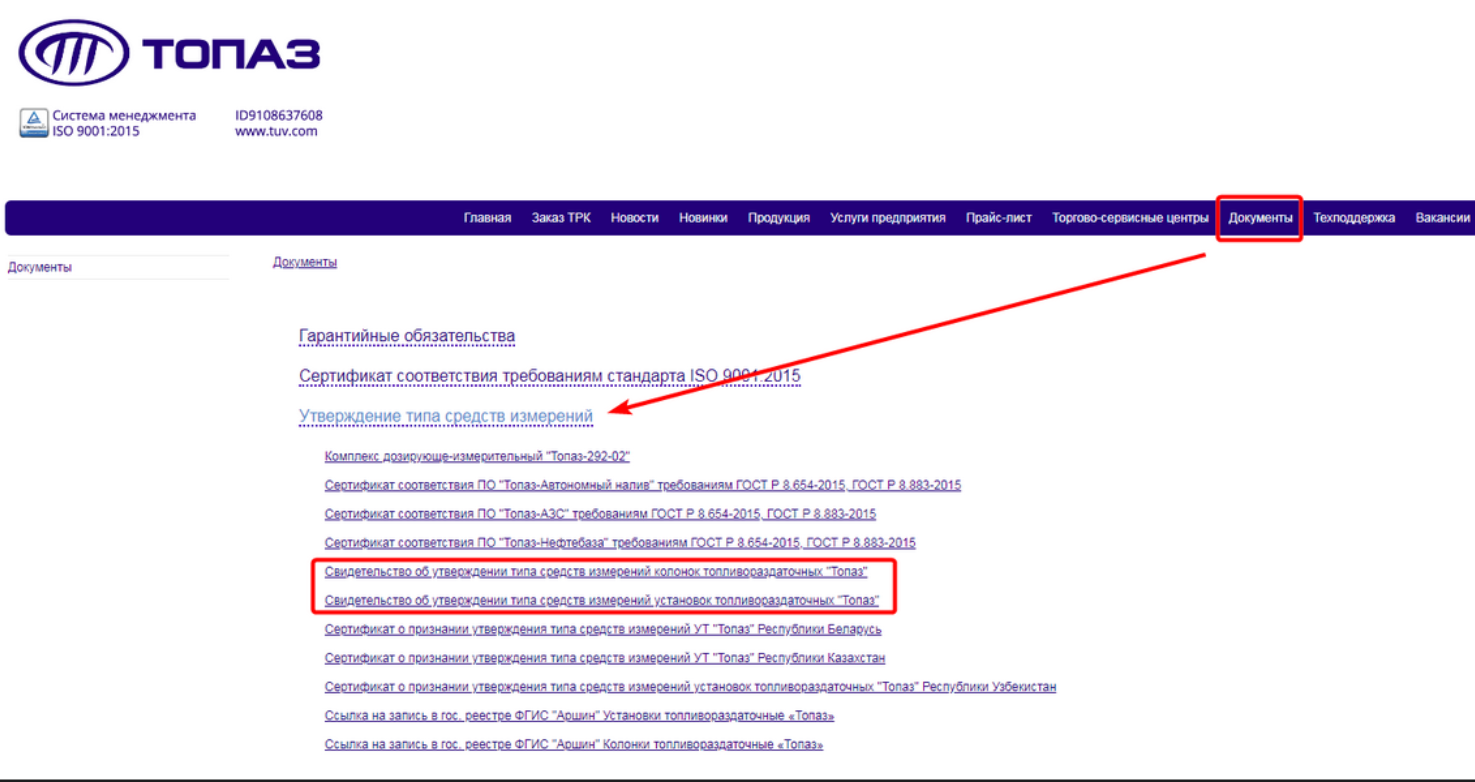Screen dimensions: 1475x782
Task: Click the www.tuv.com text
Action: (x=276, y=131)
